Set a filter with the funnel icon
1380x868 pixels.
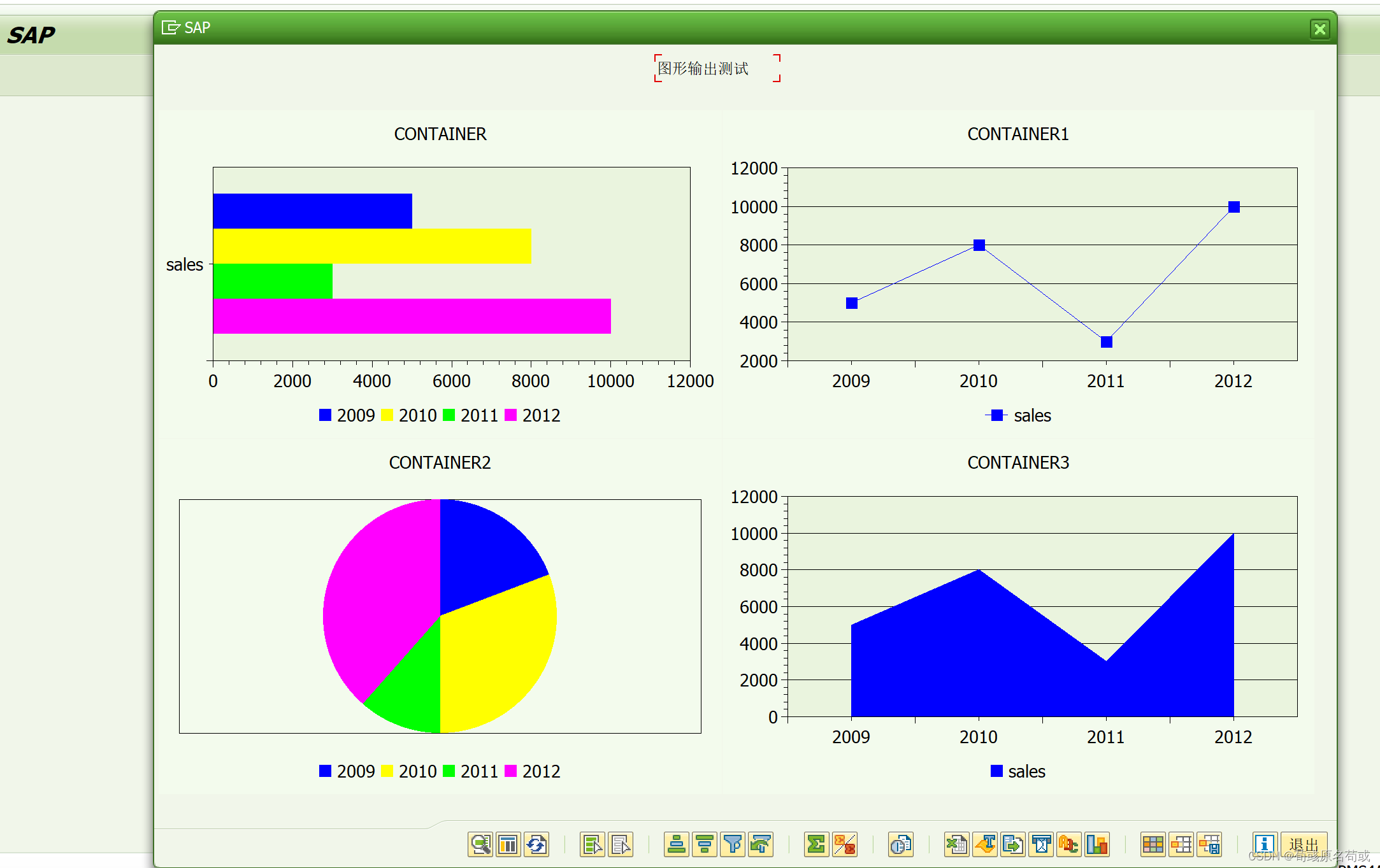(733, 845)
